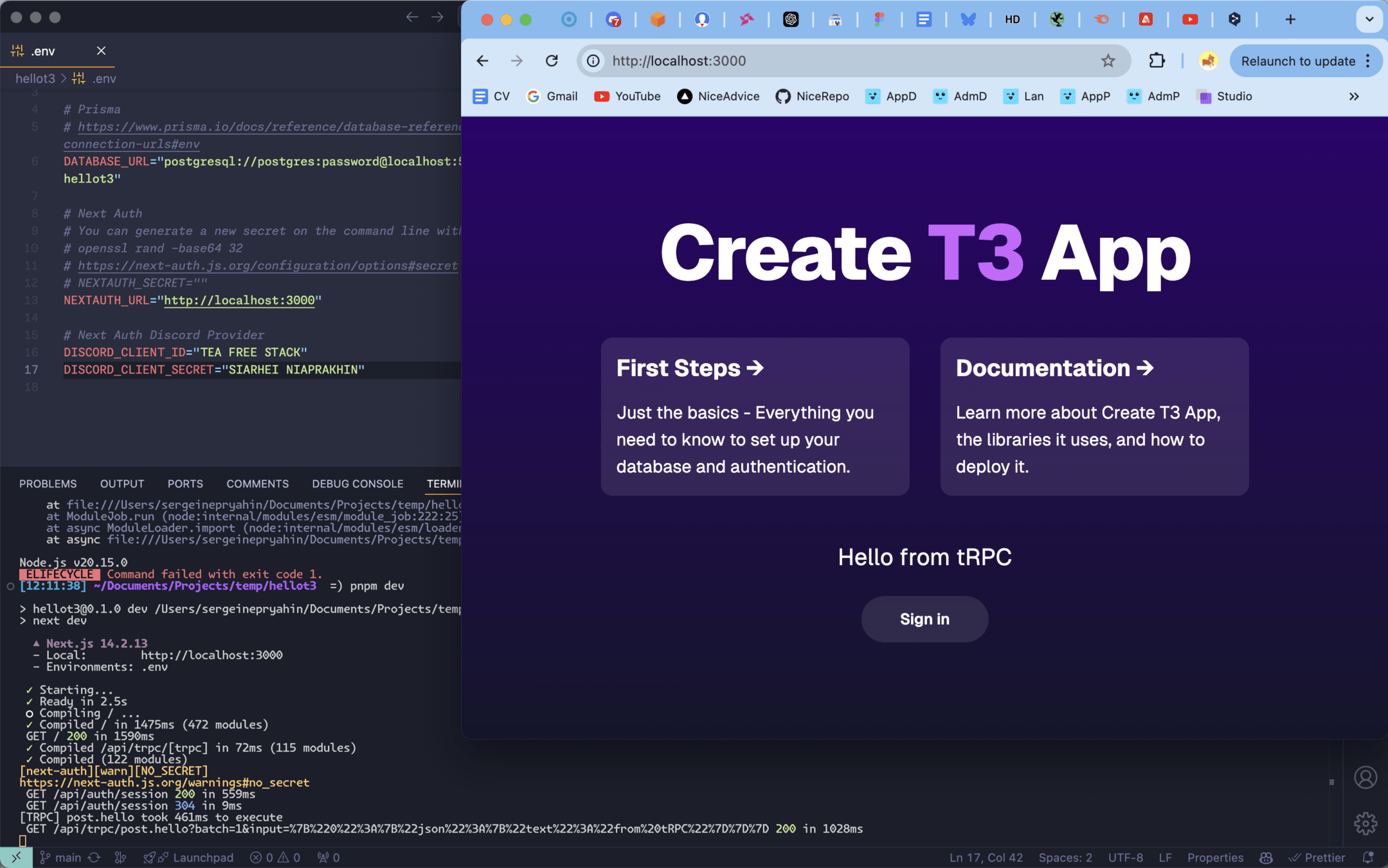Reload the localhost:3000 page

(x=552, y=61)
